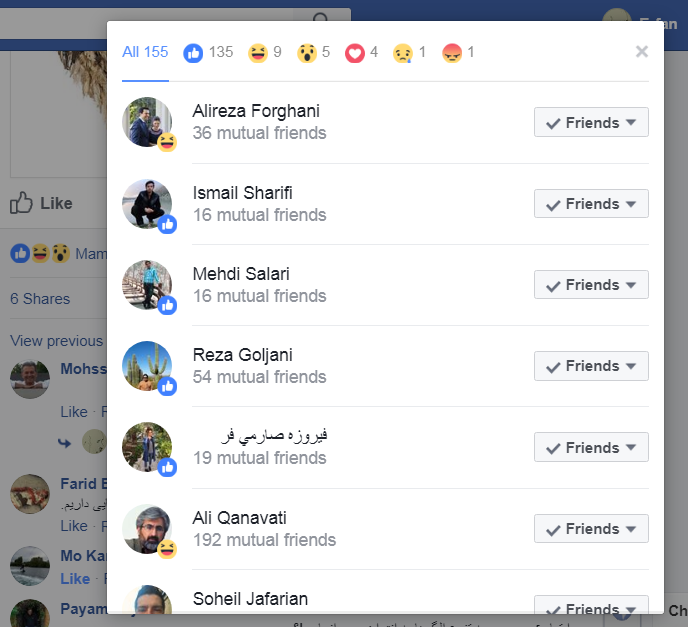Show Wow reactions with surprised emoji
Viewport: 688px width, 627px height.
pyautogui.click(x=313, y=53)
